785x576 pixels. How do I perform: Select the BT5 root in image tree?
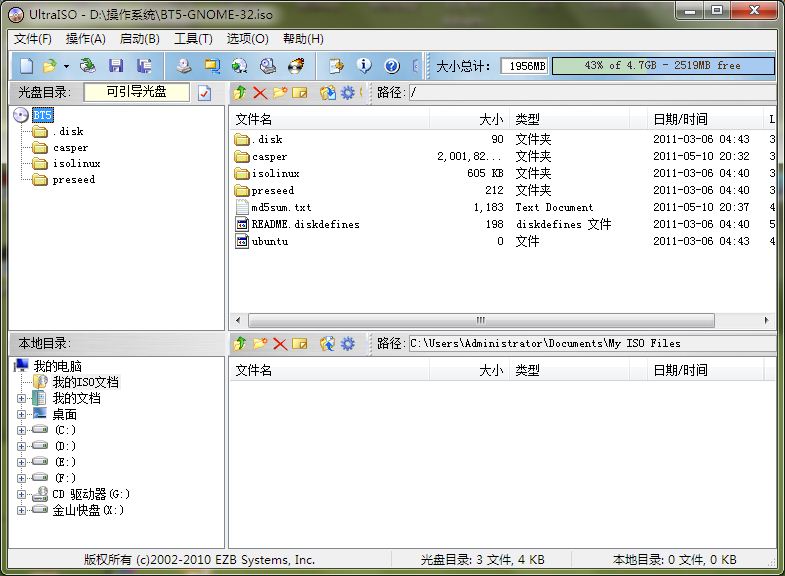(43, 116)
